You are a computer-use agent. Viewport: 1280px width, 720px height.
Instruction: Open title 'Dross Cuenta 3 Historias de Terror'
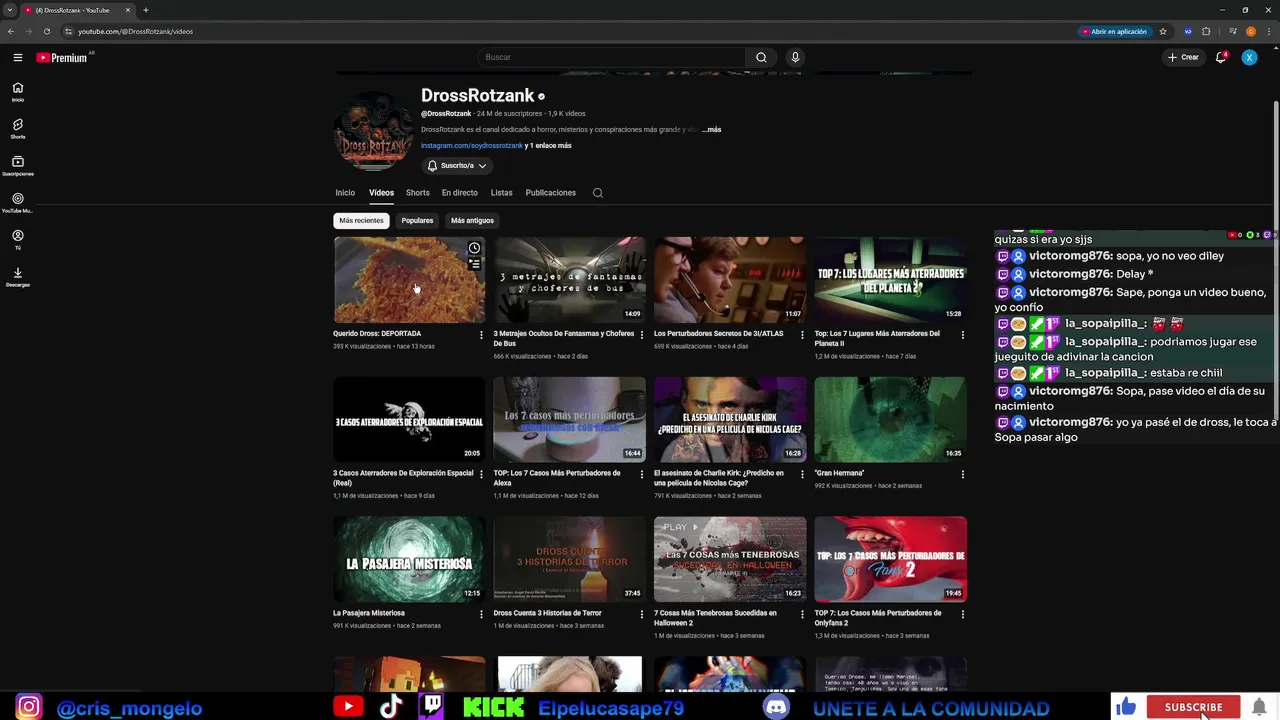(x=548, y=613)
